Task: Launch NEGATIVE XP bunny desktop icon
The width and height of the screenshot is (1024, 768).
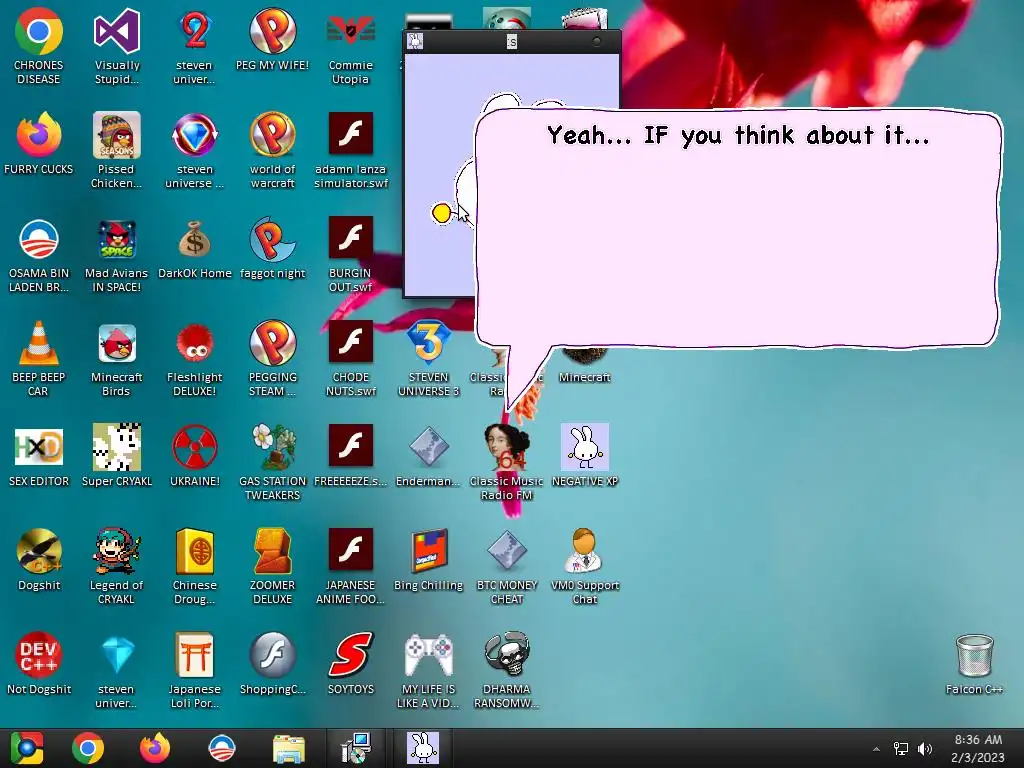Action: point(584,456)
